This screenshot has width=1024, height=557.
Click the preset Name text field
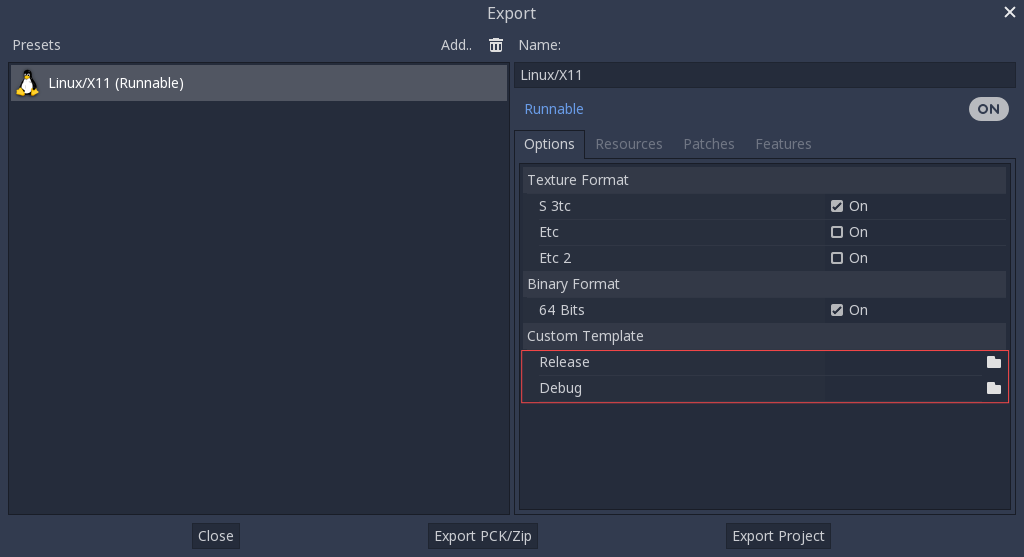point(764,75)
